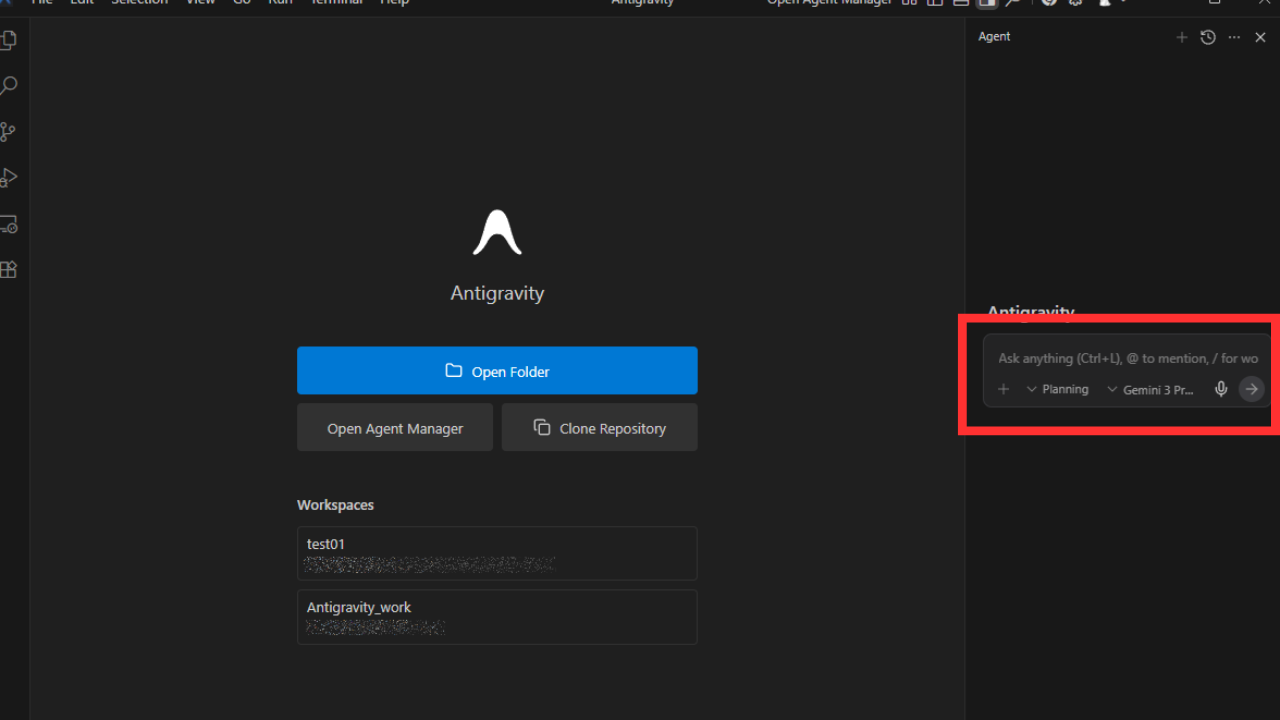
Task: Click the microphone voice input icon
Action: coord(1221,389)
